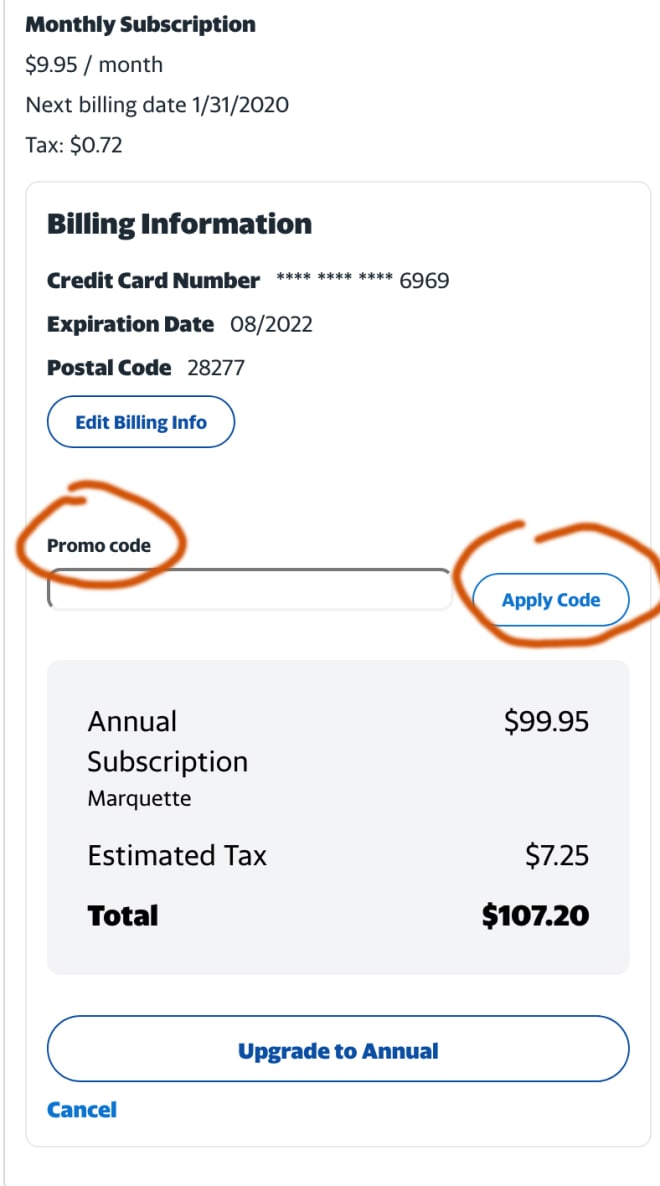660x1186 pixels.
Task: Apply the promo code with Apply Code
Action: [x=550, y=600]
